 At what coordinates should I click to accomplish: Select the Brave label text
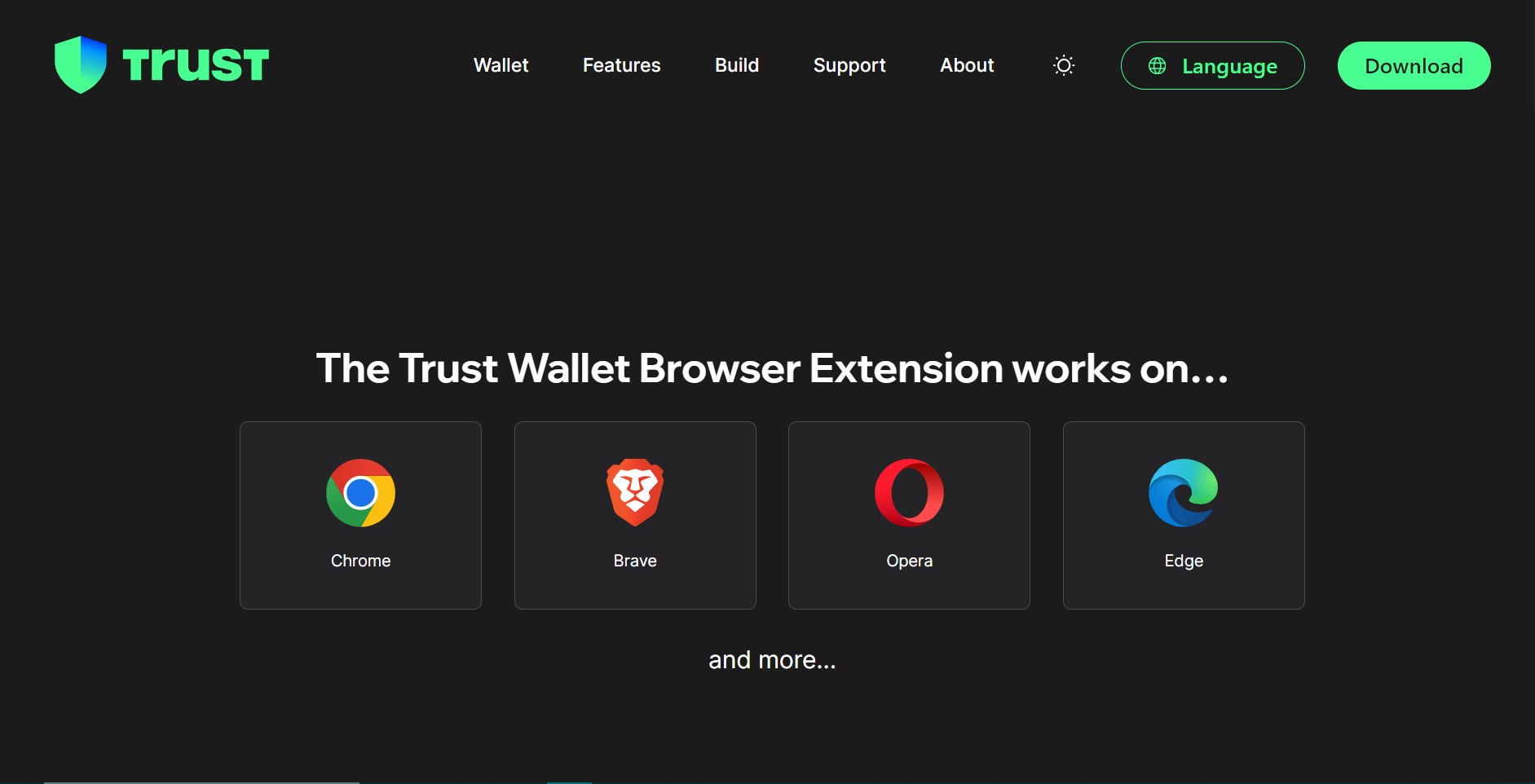635,561
